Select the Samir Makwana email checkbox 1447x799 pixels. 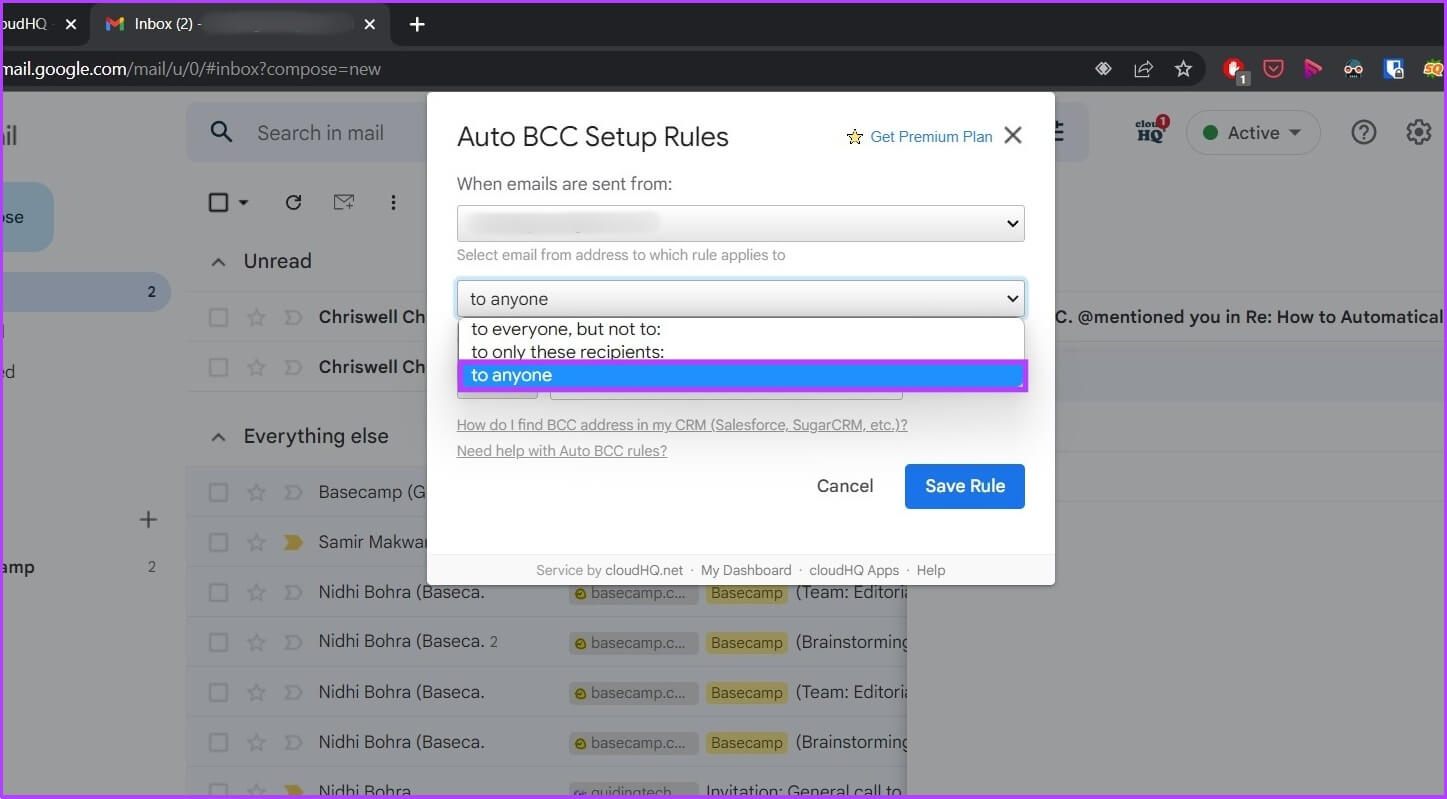[x=218, y=542]
